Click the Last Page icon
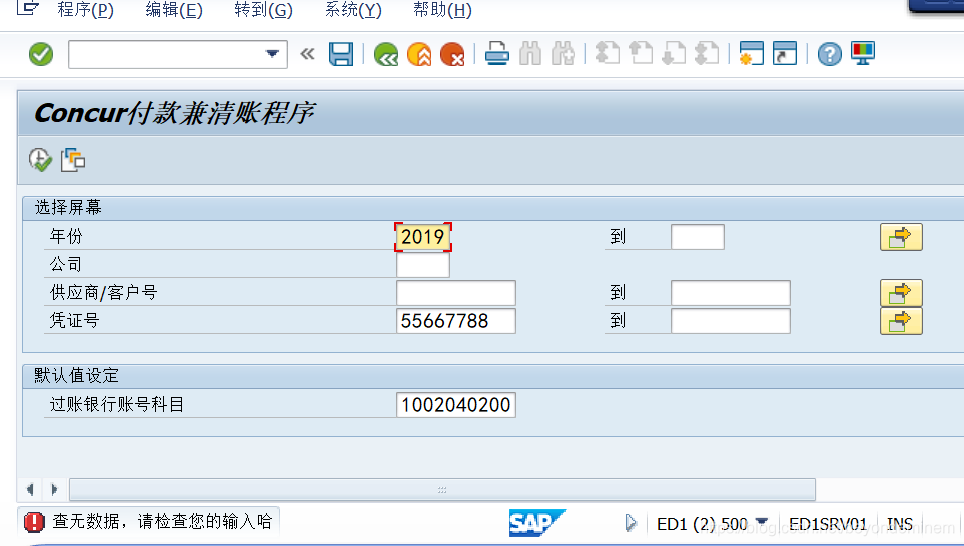The width and height of the screenshot is (964, 546). tap(707, 53)
